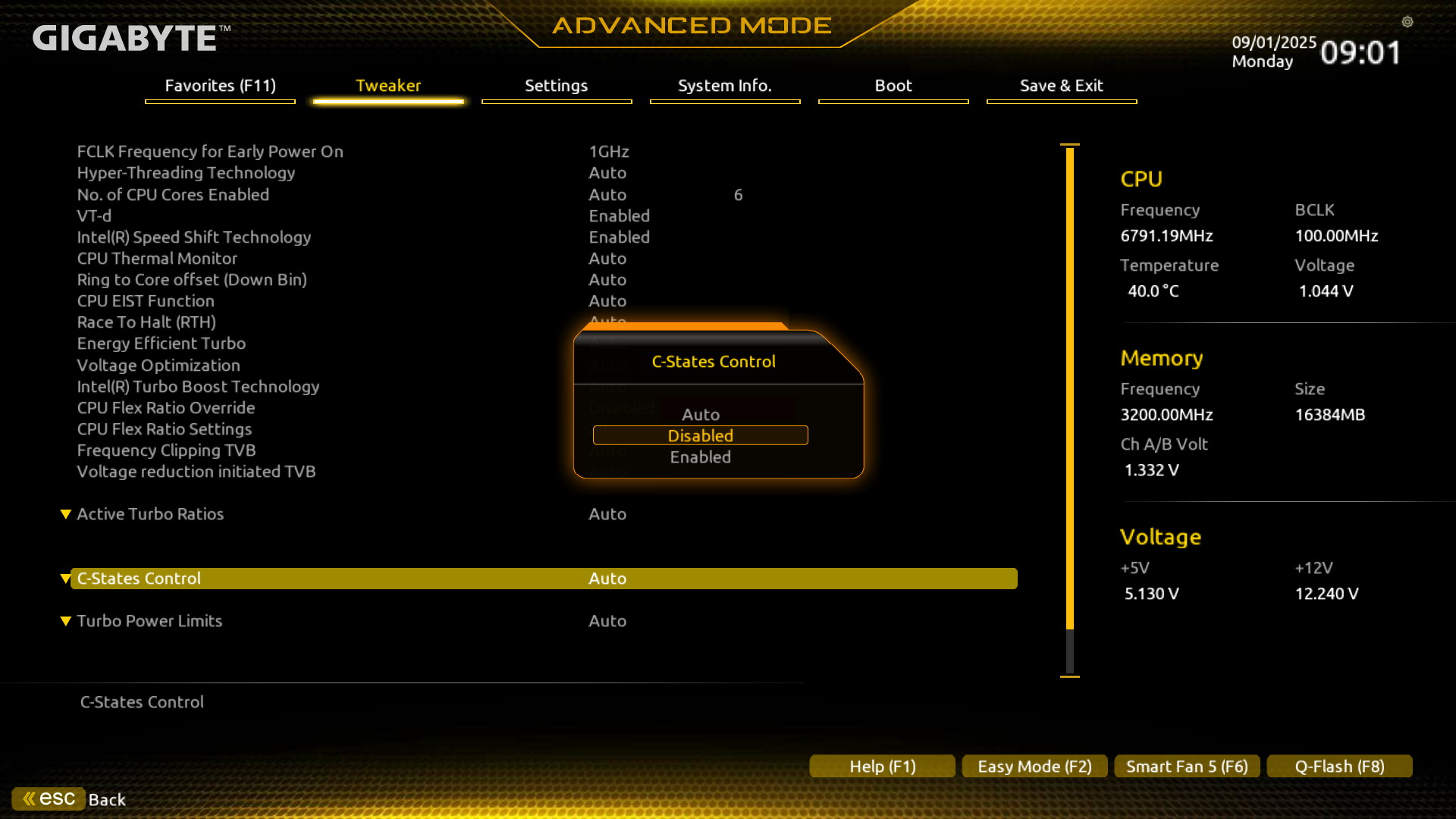Screen dimensions: 1456x819
Task: Choose Auto option in C-States popup
Action: [x=700, y=415]
